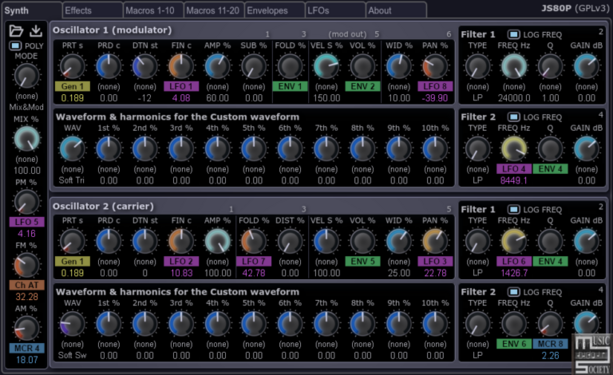
Task: Click LFO 3 controller under Oscillator 2 PAN
Action: tap(435, 261)
